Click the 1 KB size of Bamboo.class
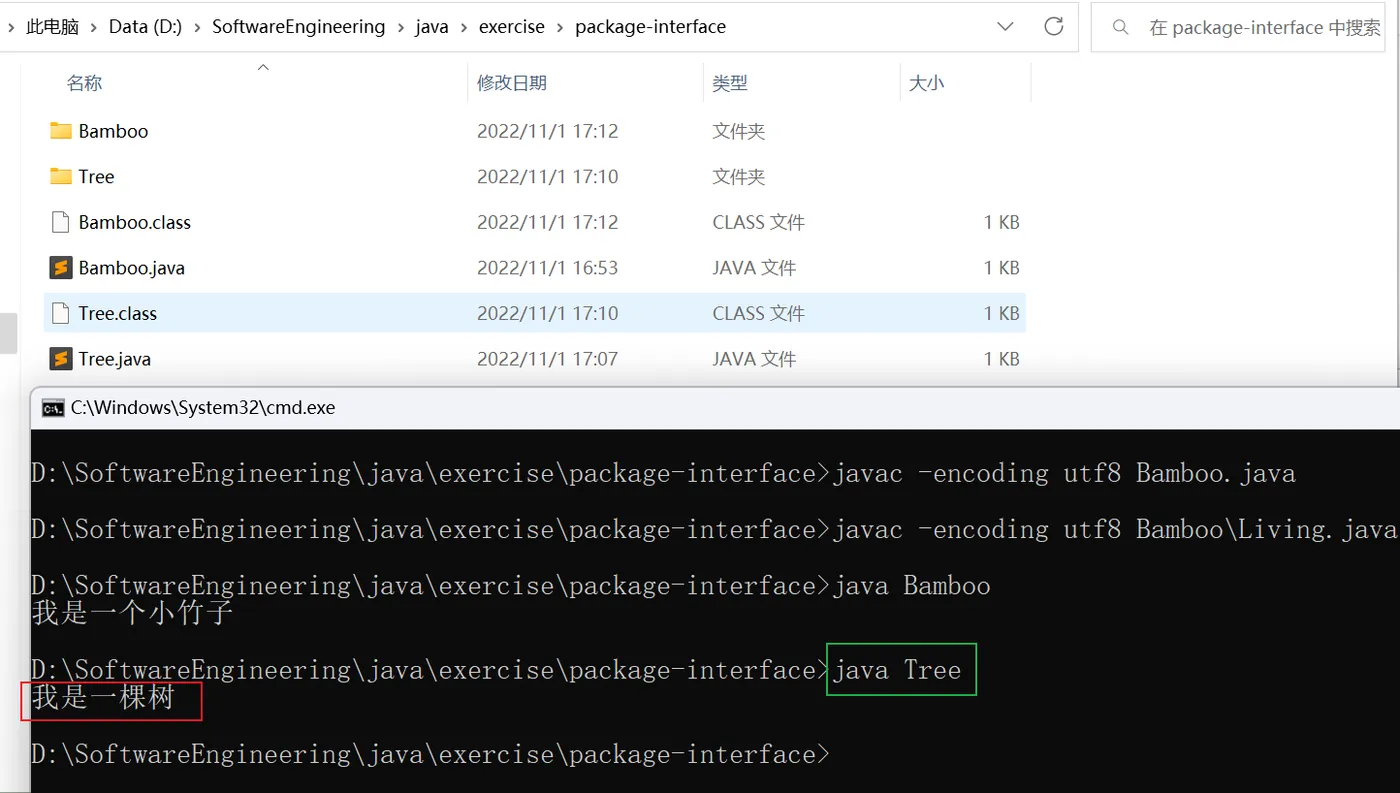 pos(1001,222)
